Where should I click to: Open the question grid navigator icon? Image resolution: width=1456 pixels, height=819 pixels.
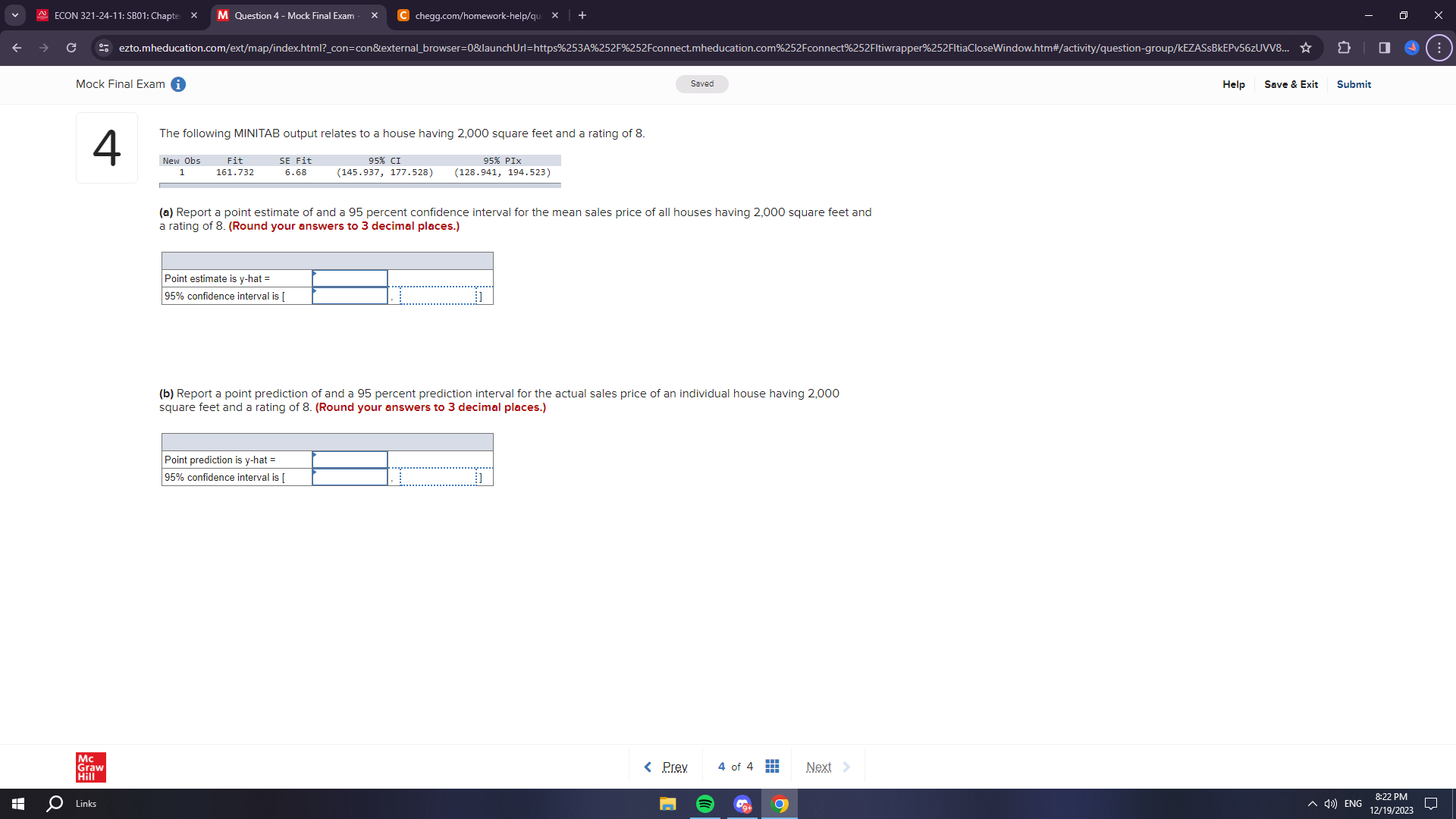(x=772, y=767)
